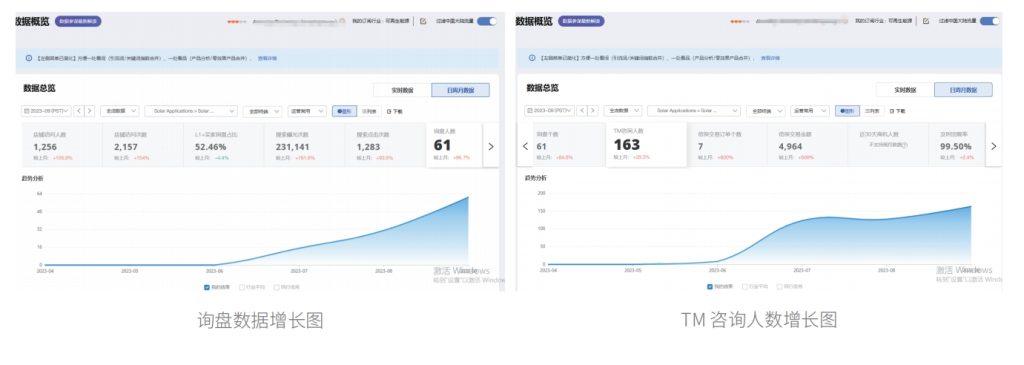Open the 2023-09 date picker, right panel
1024x365 pixels.
[549, 111]
